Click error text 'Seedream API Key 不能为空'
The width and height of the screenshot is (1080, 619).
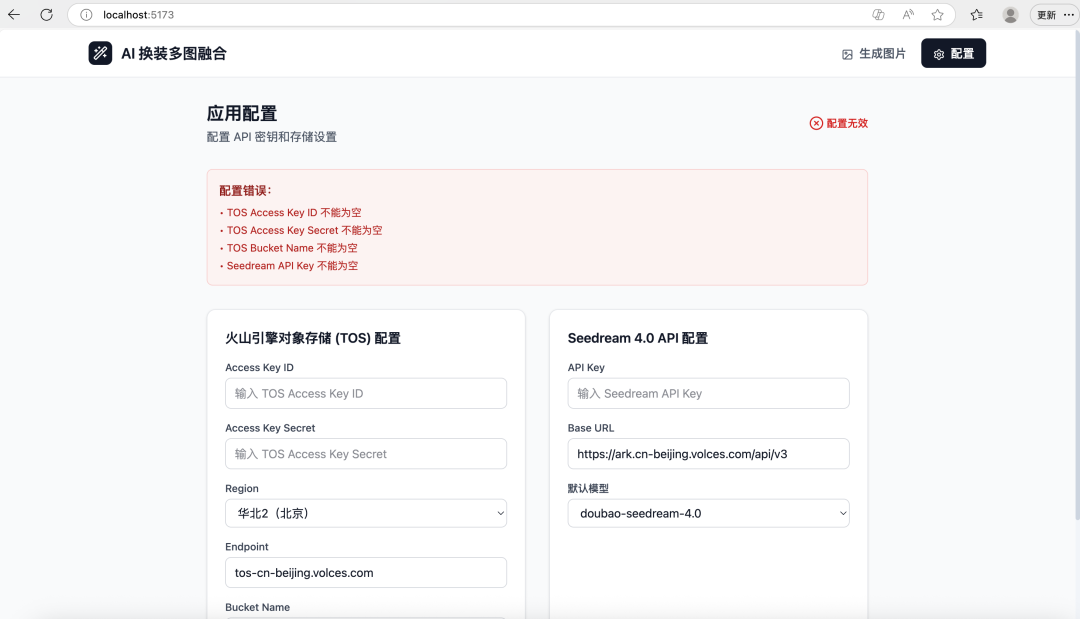click(292, 266)
